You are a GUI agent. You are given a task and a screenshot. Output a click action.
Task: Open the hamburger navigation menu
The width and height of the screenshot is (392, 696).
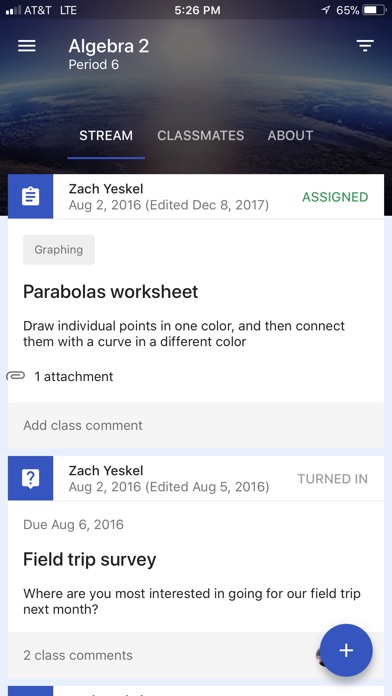click(x=27, y=46)
